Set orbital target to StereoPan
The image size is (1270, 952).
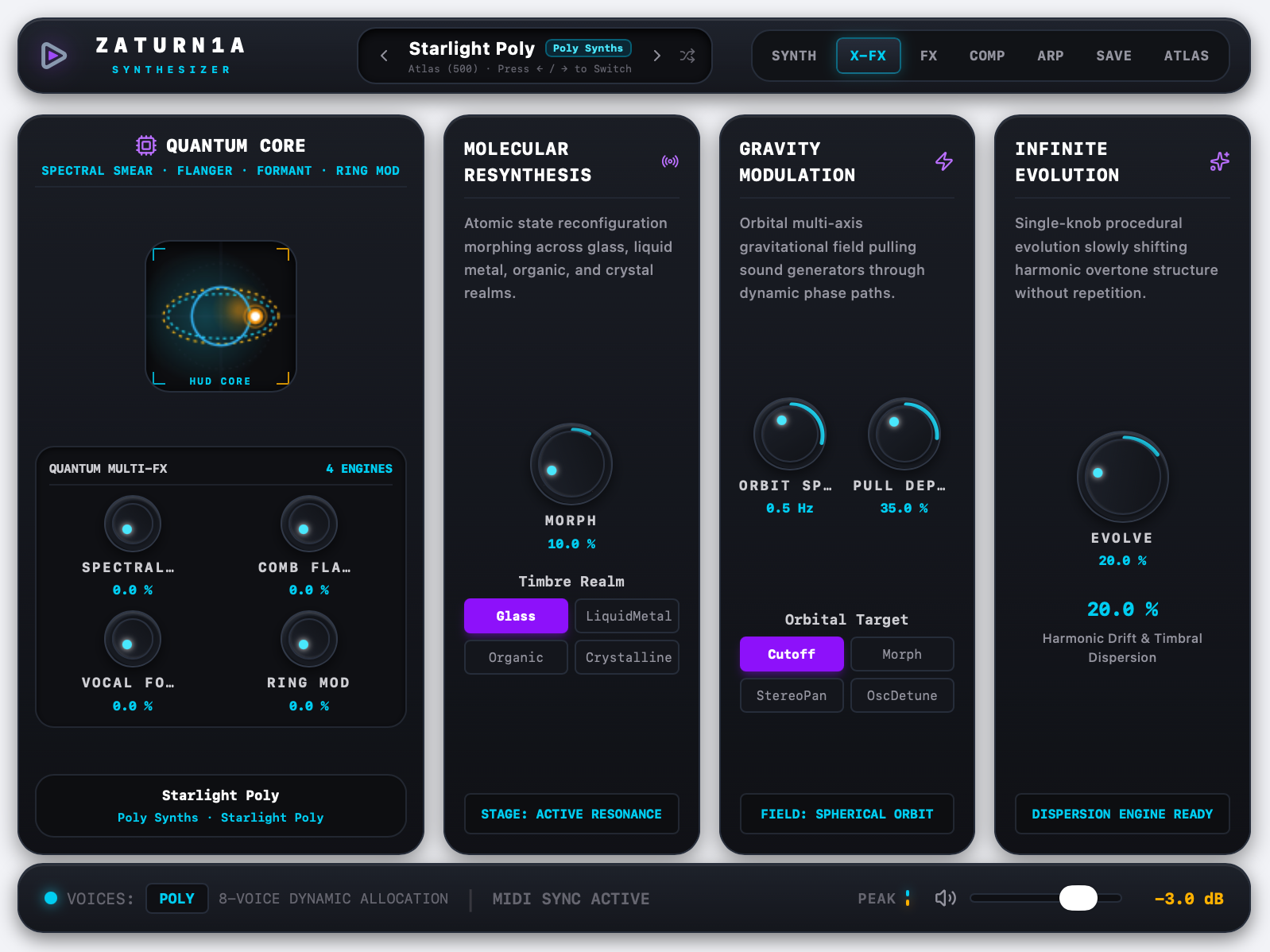[x=792, y=695]
